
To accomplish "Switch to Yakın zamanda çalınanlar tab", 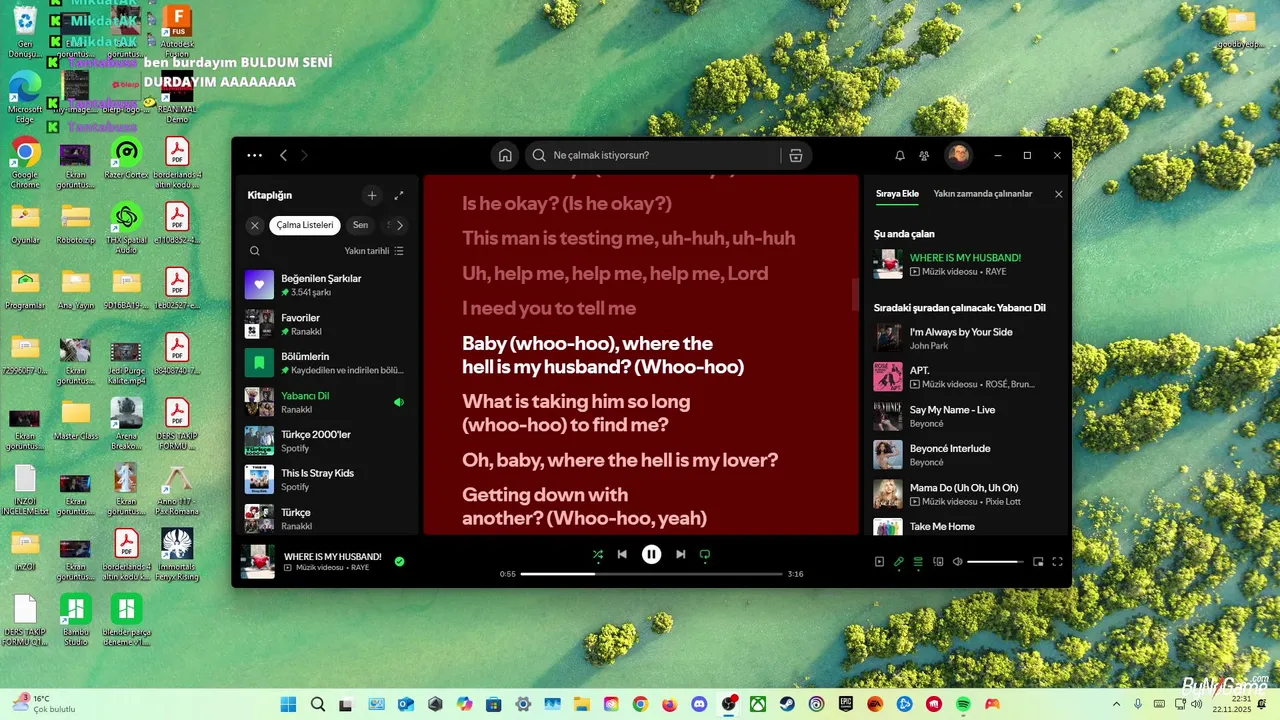I will (983, 194).
